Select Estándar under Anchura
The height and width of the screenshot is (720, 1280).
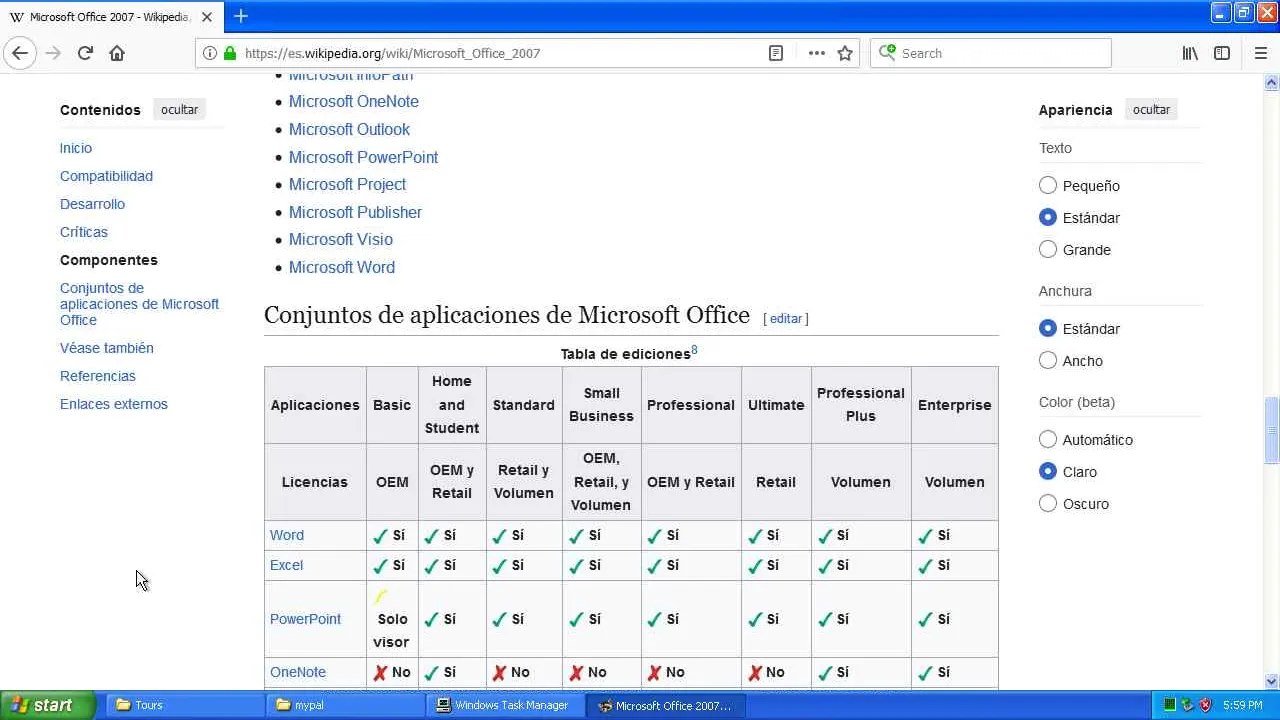pos(1048,328)
